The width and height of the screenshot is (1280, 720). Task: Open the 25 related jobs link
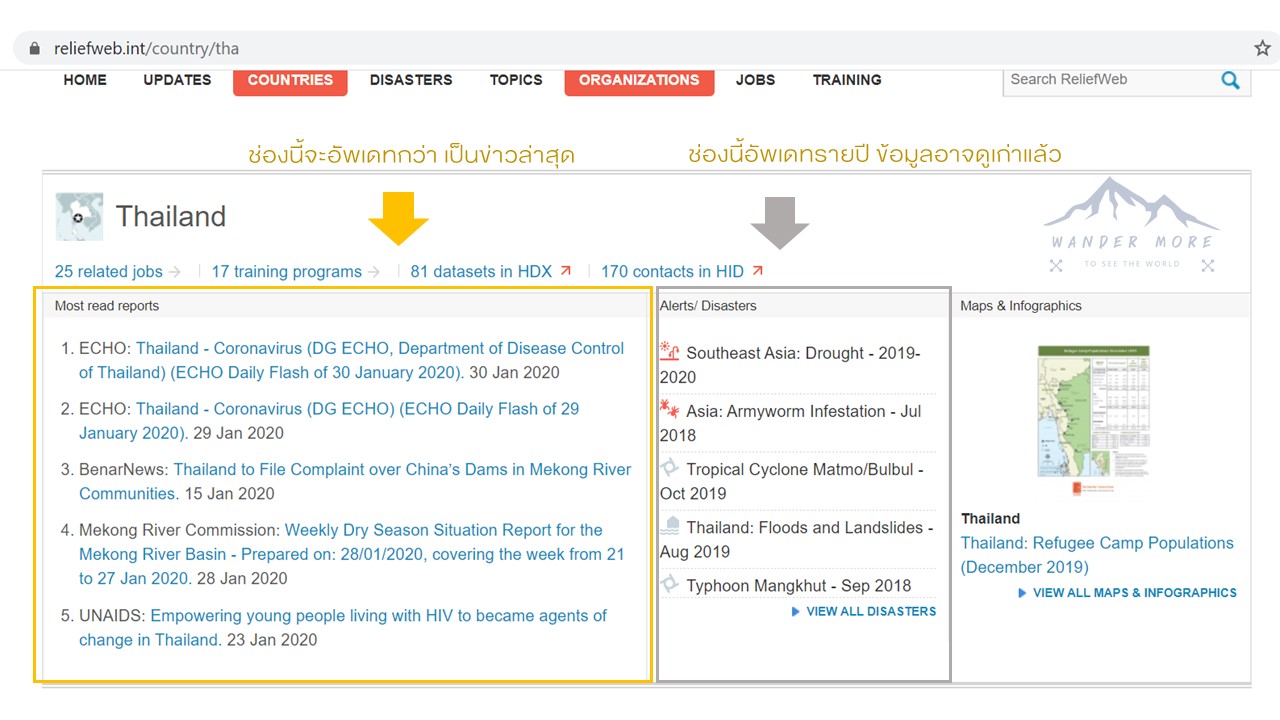(109, 271)
